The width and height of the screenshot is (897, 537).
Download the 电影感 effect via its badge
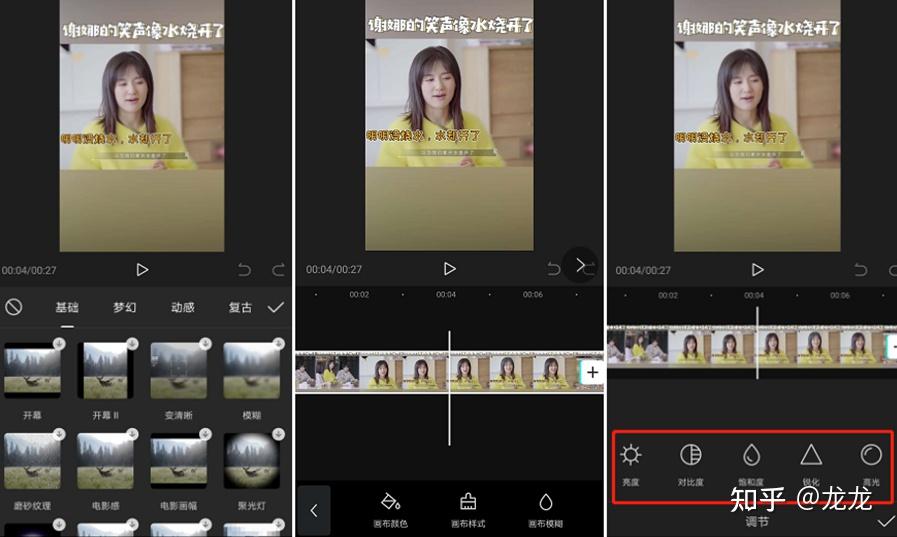[132, 434]
